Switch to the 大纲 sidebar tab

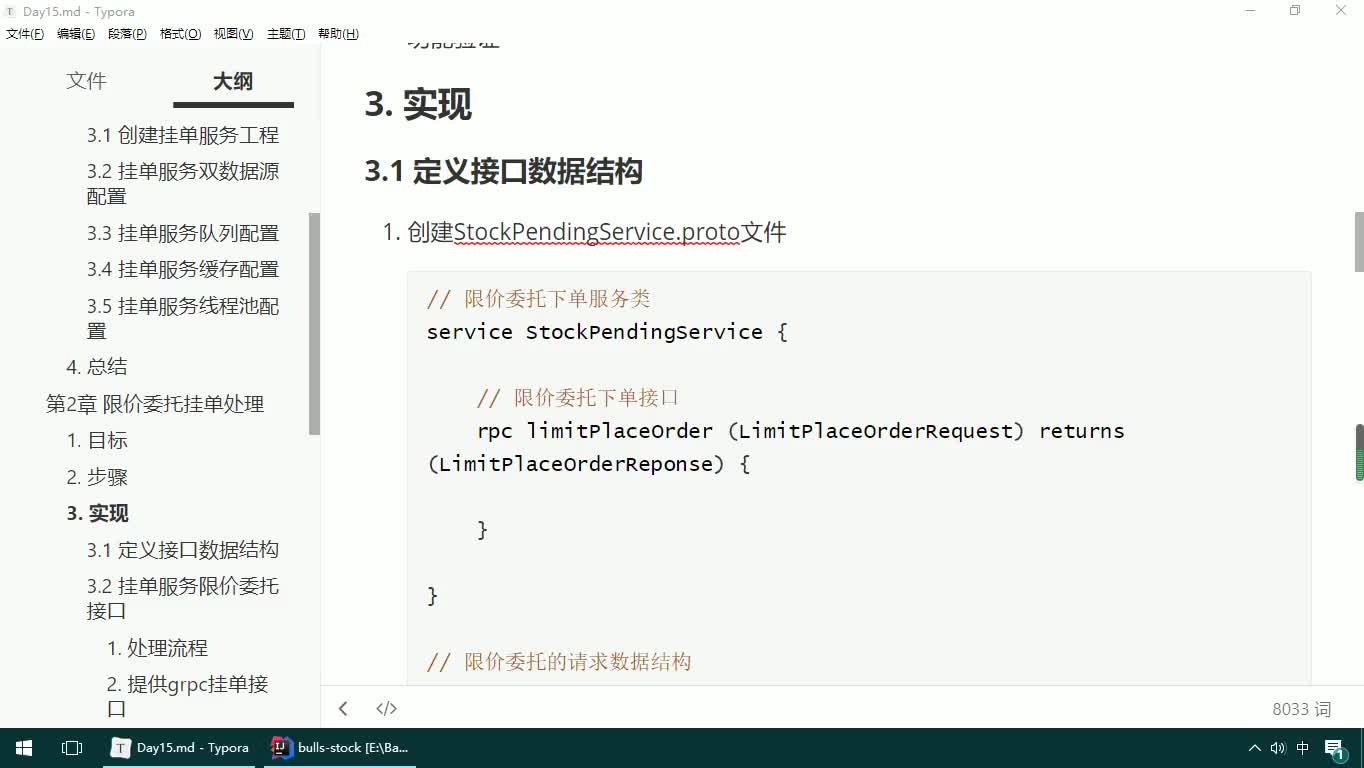pos(233,81)
